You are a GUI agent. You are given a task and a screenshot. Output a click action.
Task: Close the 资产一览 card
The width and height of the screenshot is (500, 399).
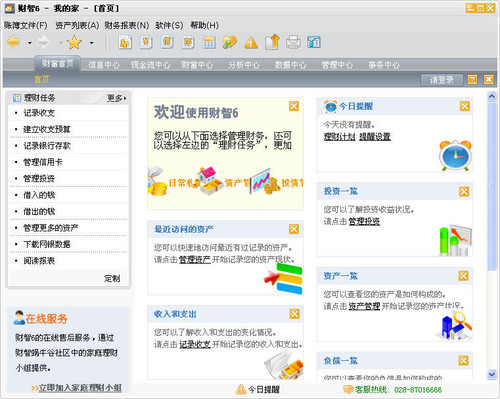[x=463, y=276]
